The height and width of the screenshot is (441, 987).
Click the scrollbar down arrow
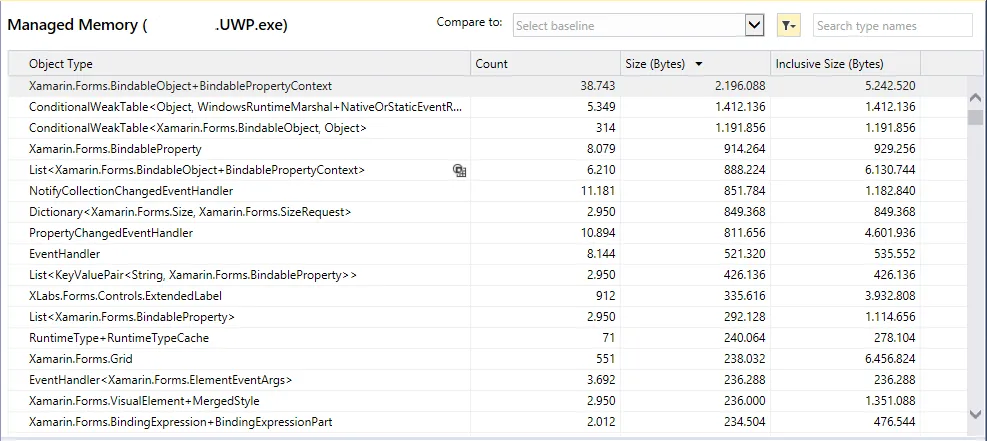pos(976,413)
